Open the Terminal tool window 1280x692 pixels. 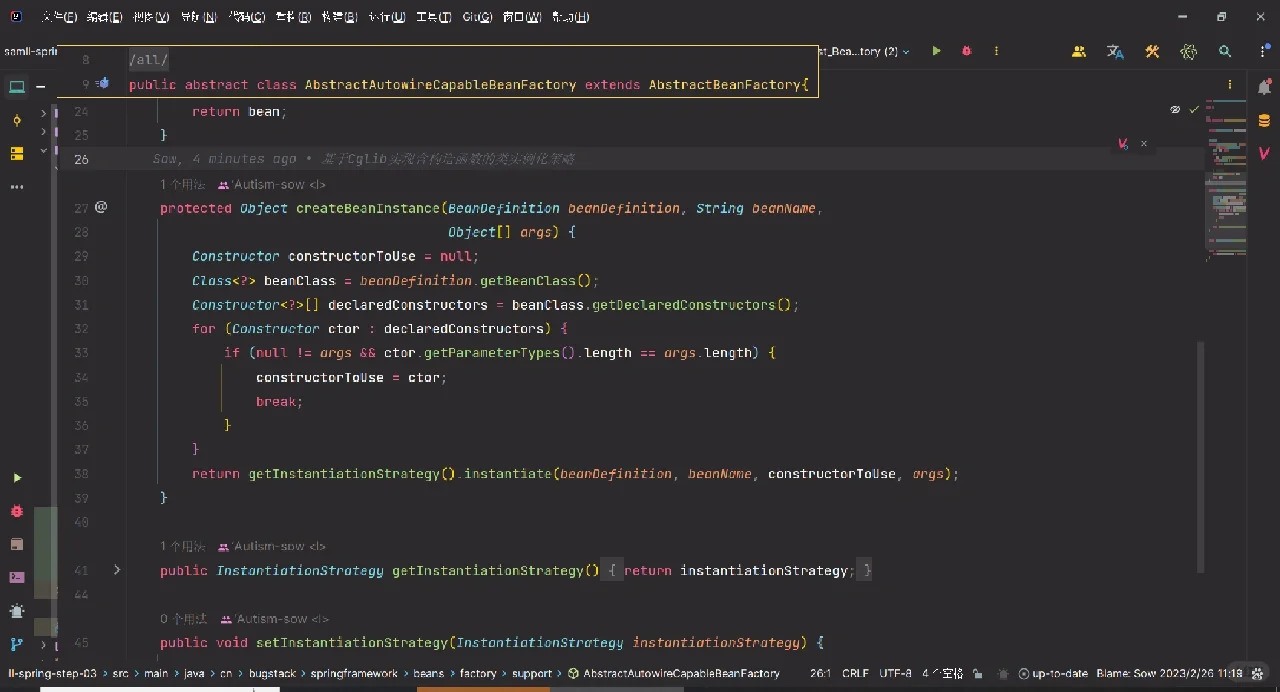point(17,577)
